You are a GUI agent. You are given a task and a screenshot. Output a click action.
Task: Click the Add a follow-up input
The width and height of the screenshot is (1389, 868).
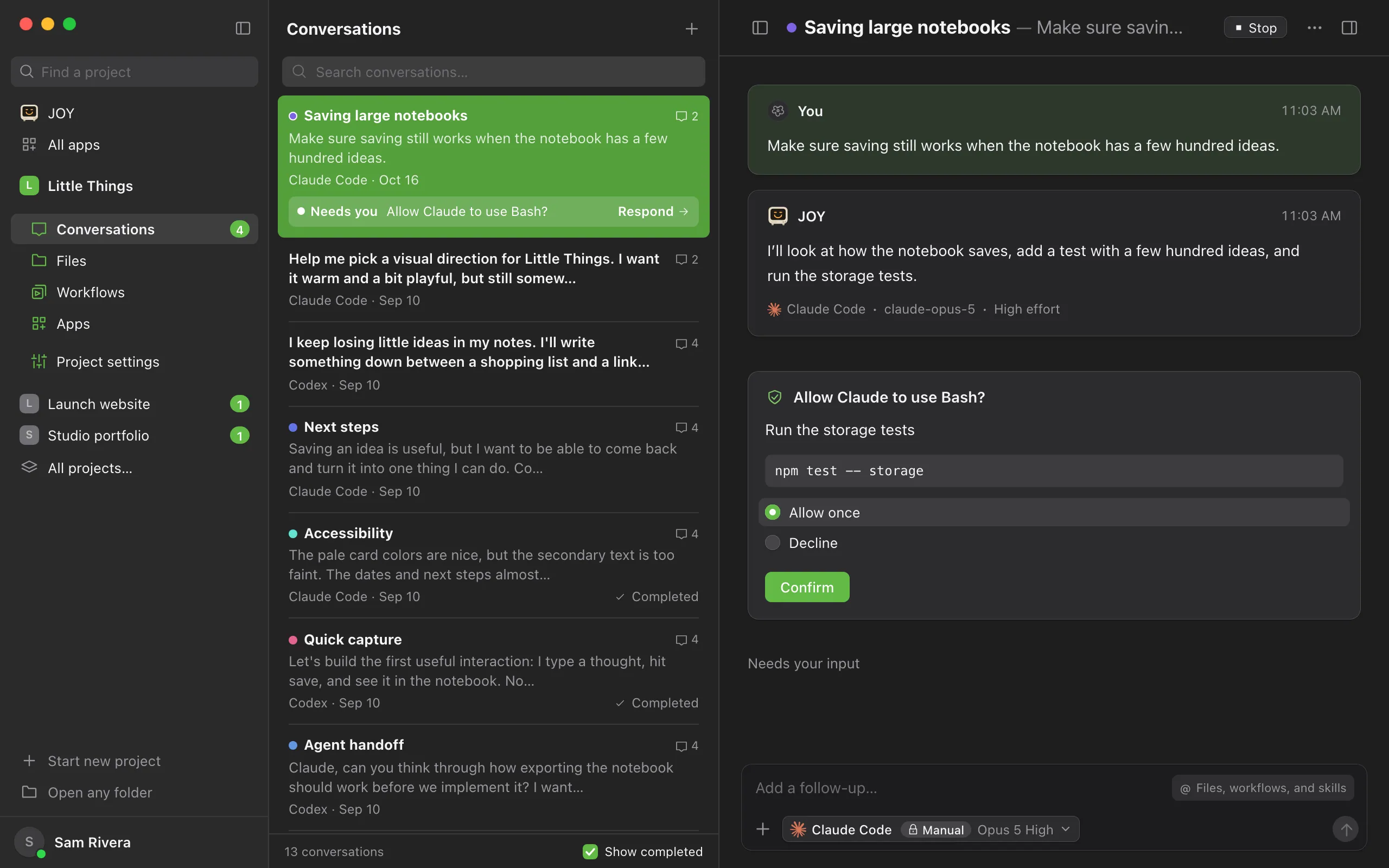click(x=959, y=788)
